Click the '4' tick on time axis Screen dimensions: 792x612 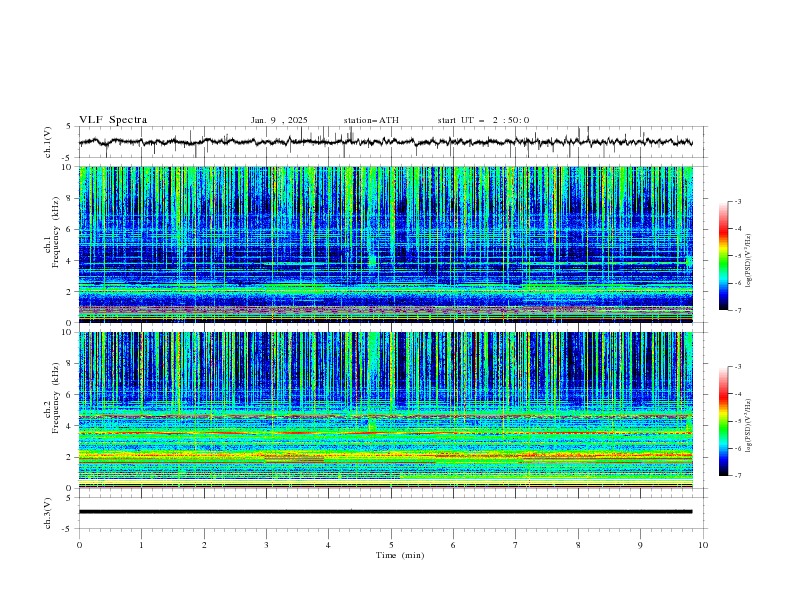(328, 545)
